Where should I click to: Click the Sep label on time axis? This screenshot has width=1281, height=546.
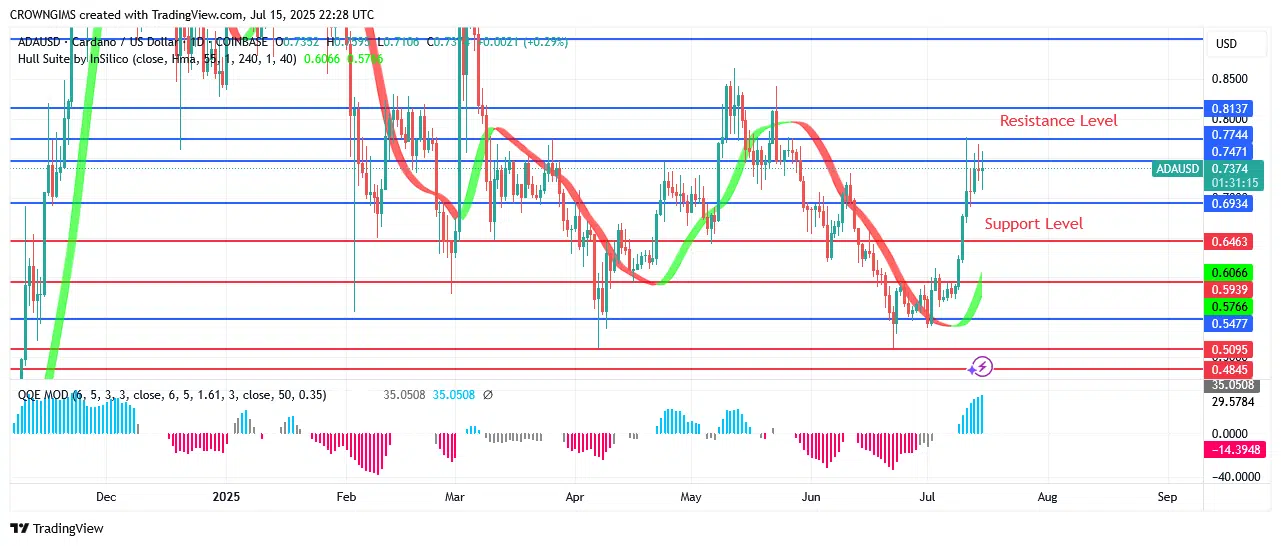coord(1166,496)
